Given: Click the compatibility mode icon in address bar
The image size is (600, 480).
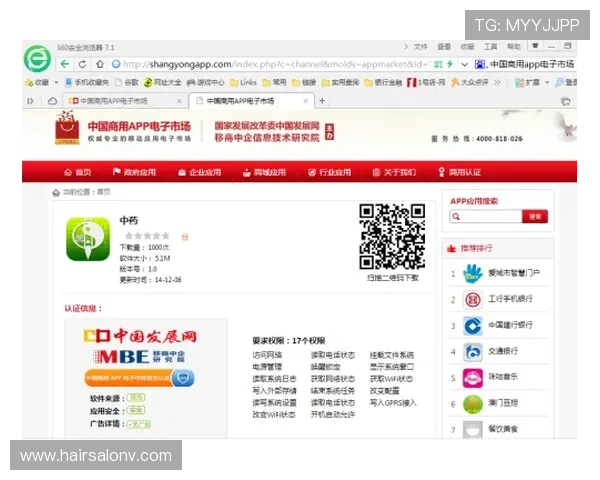Looking at the screenshot, I should 438,64.
